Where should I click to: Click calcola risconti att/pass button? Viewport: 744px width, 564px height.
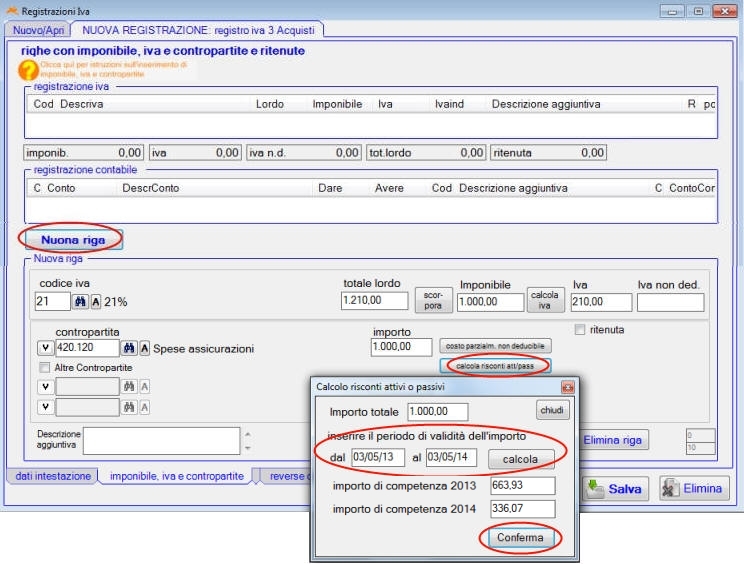495,366
